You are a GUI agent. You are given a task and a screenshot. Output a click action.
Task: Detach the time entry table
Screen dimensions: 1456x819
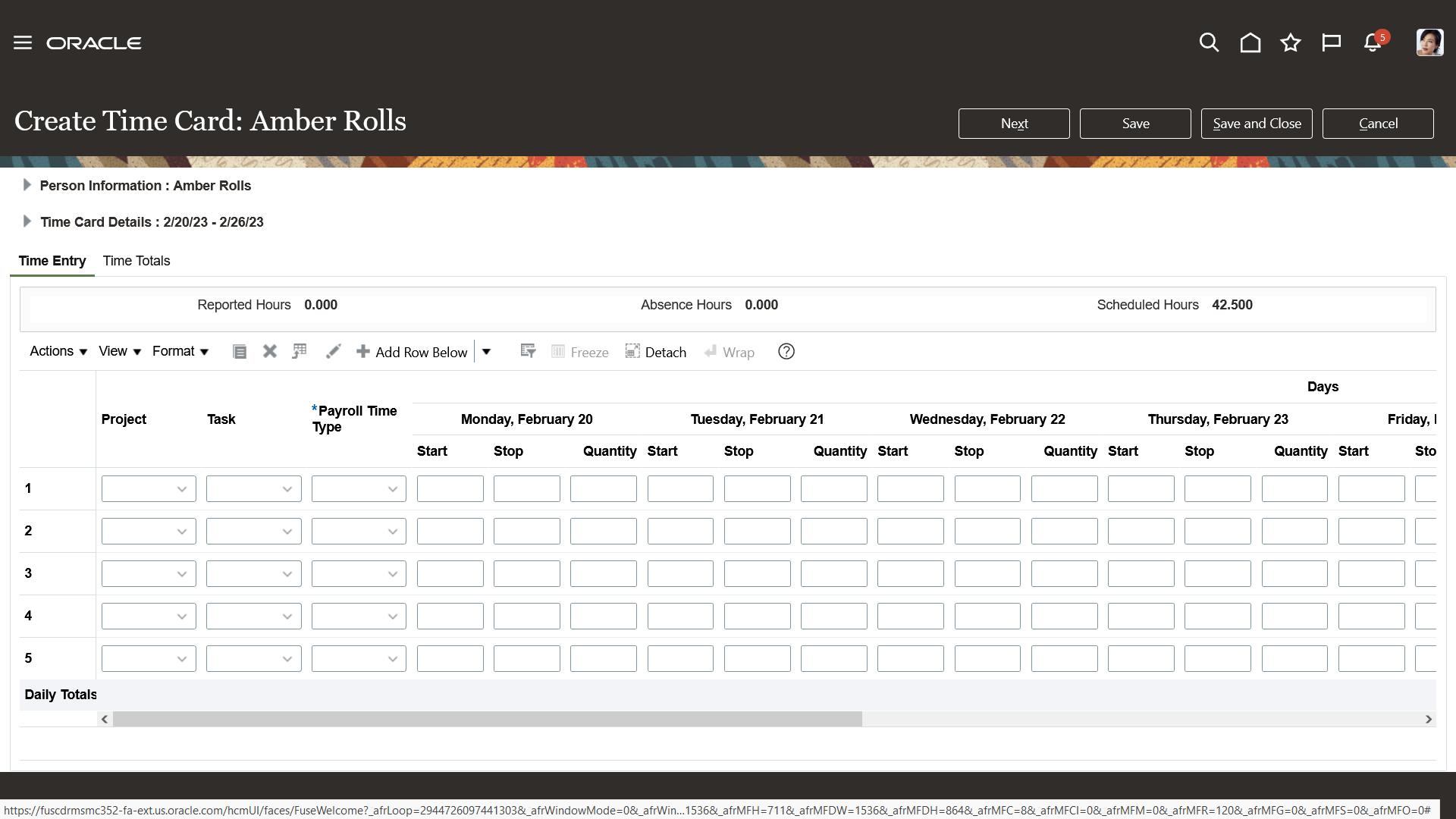pyautogui.click(x=657, y=351)
